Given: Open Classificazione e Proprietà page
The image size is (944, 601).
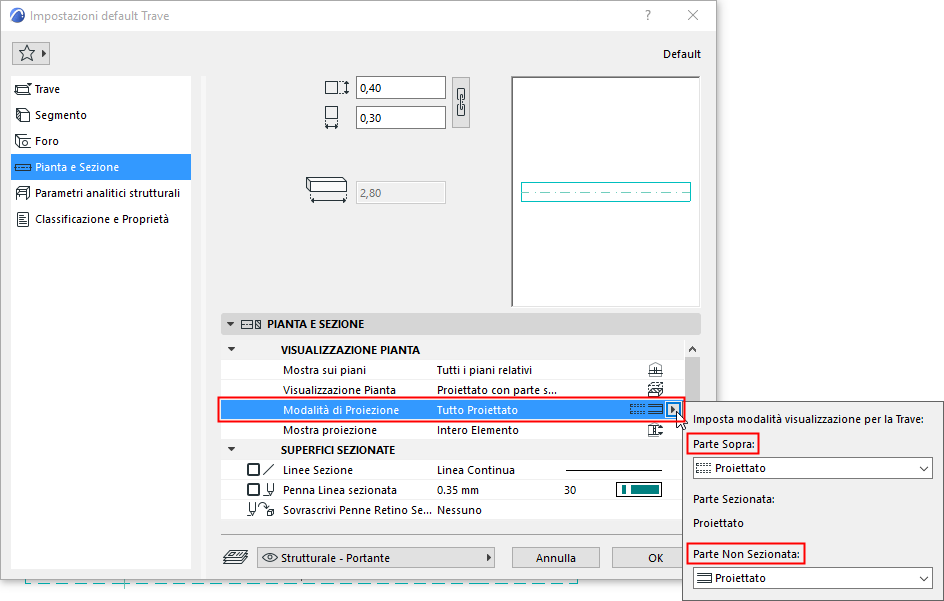Looking at the screenshot, I should (101, 219).
